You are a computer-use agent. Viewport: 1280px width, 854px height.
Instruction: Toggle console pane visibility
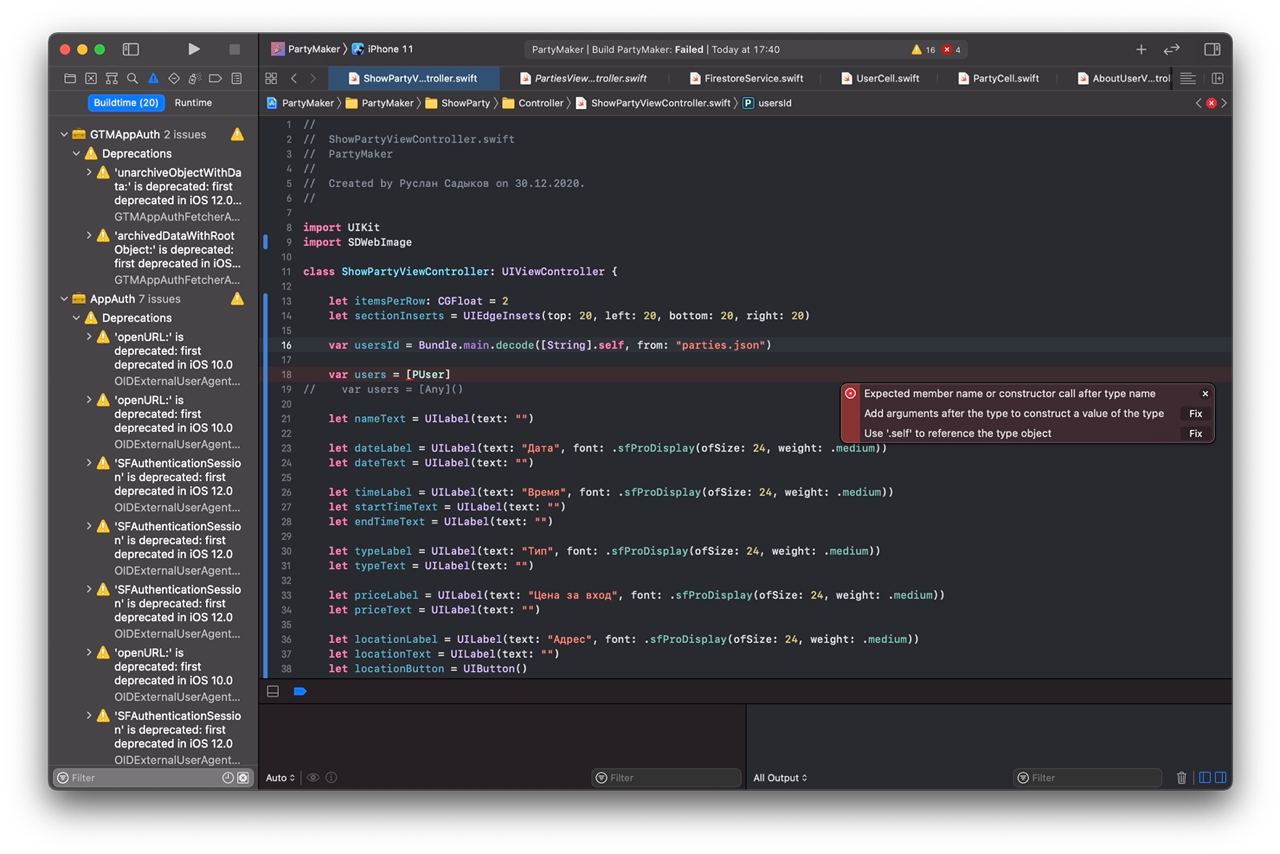pyautogui.click(x=1219, y=778)
